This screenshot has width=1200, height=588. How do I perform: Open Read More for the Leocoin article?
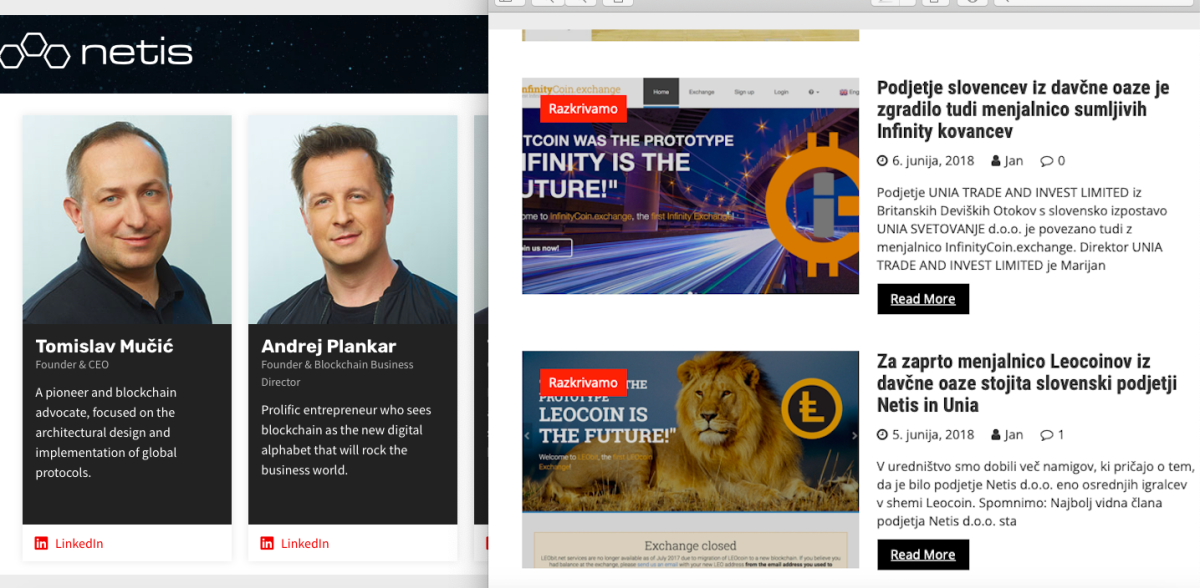(923, 555)
